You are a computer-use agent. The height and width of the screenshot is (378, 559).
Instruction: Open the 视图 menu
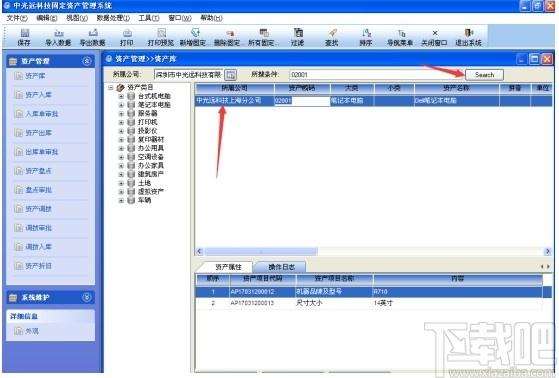pyautogui.click(x=77, y=18)
